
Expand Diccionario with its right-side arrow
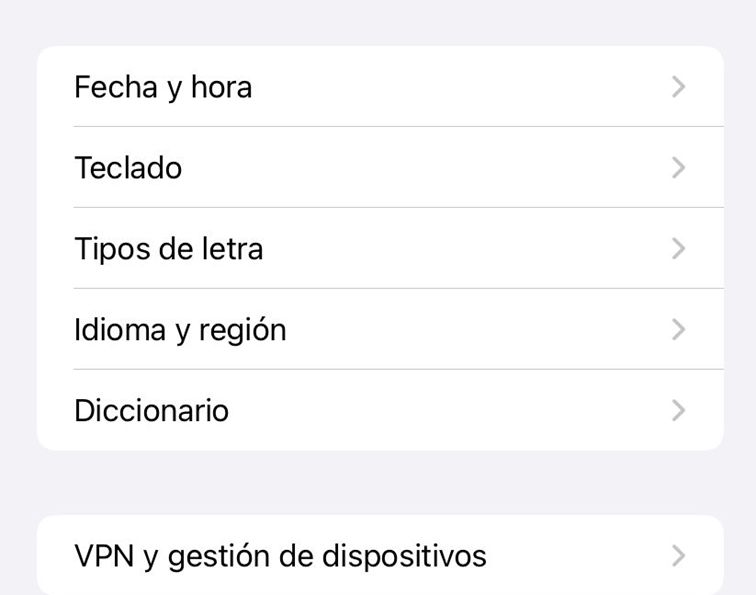pyautogui.click(x=679, y=411)
